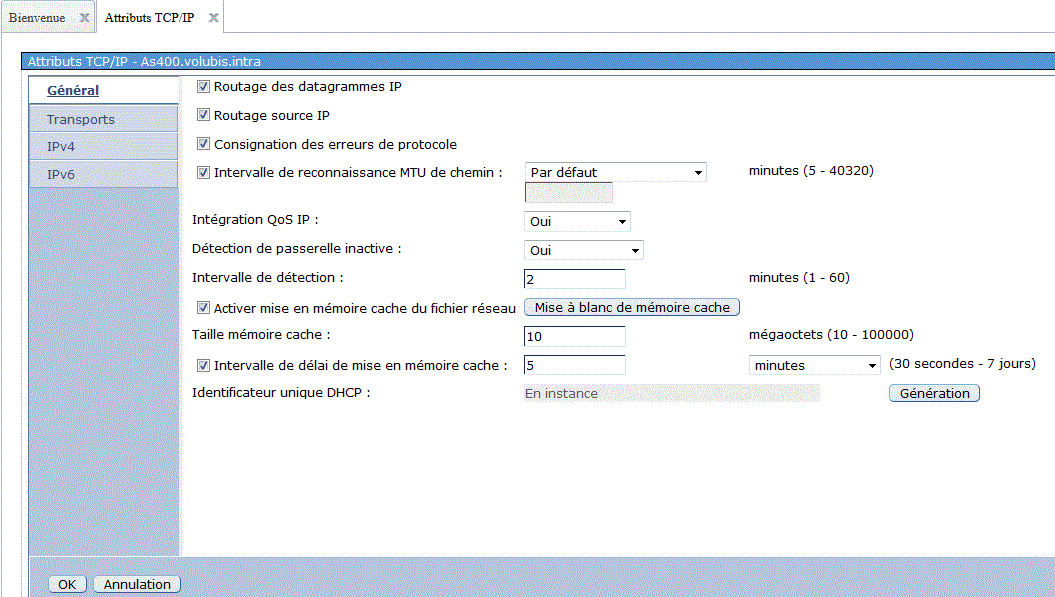Click disabled MTU minutes field below Par défaut

[569, 192]
